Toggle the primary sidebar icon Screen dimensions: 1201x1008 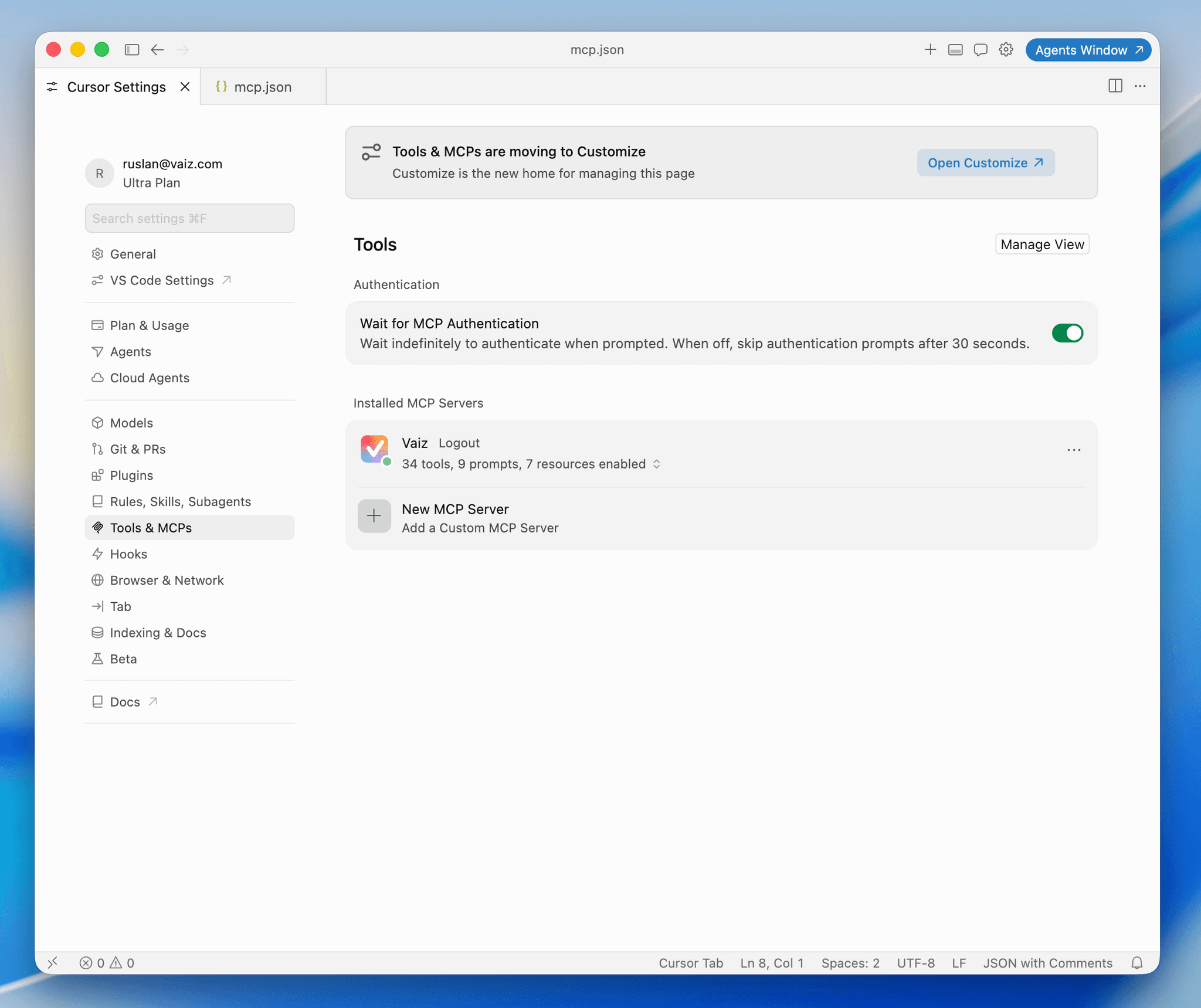pos(132,50)
